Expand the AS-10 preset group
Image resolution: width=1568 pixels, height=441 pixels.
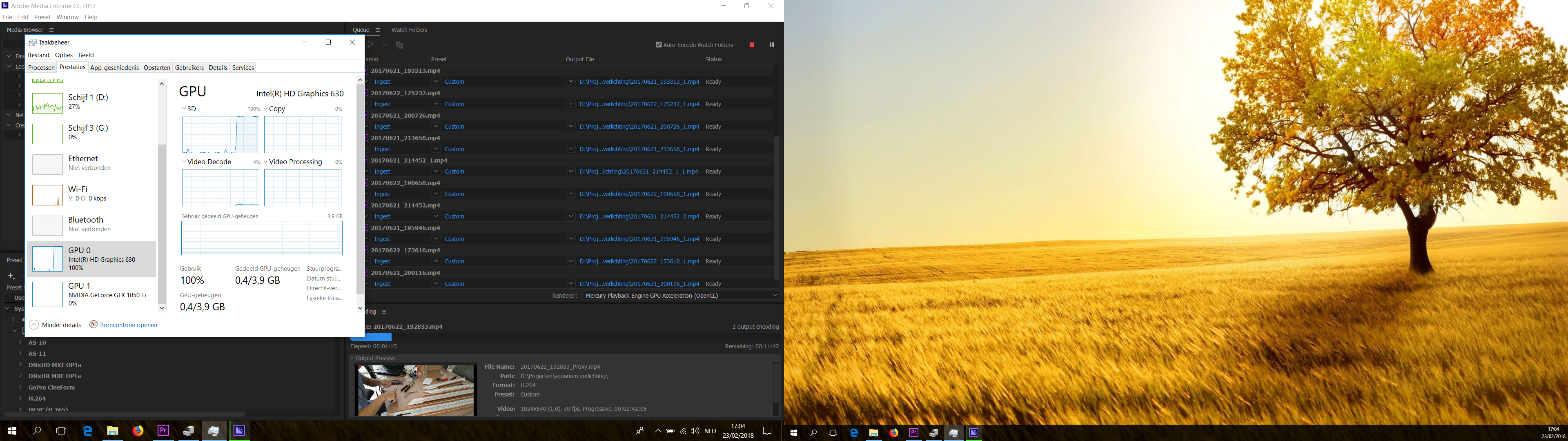(21, 342)
